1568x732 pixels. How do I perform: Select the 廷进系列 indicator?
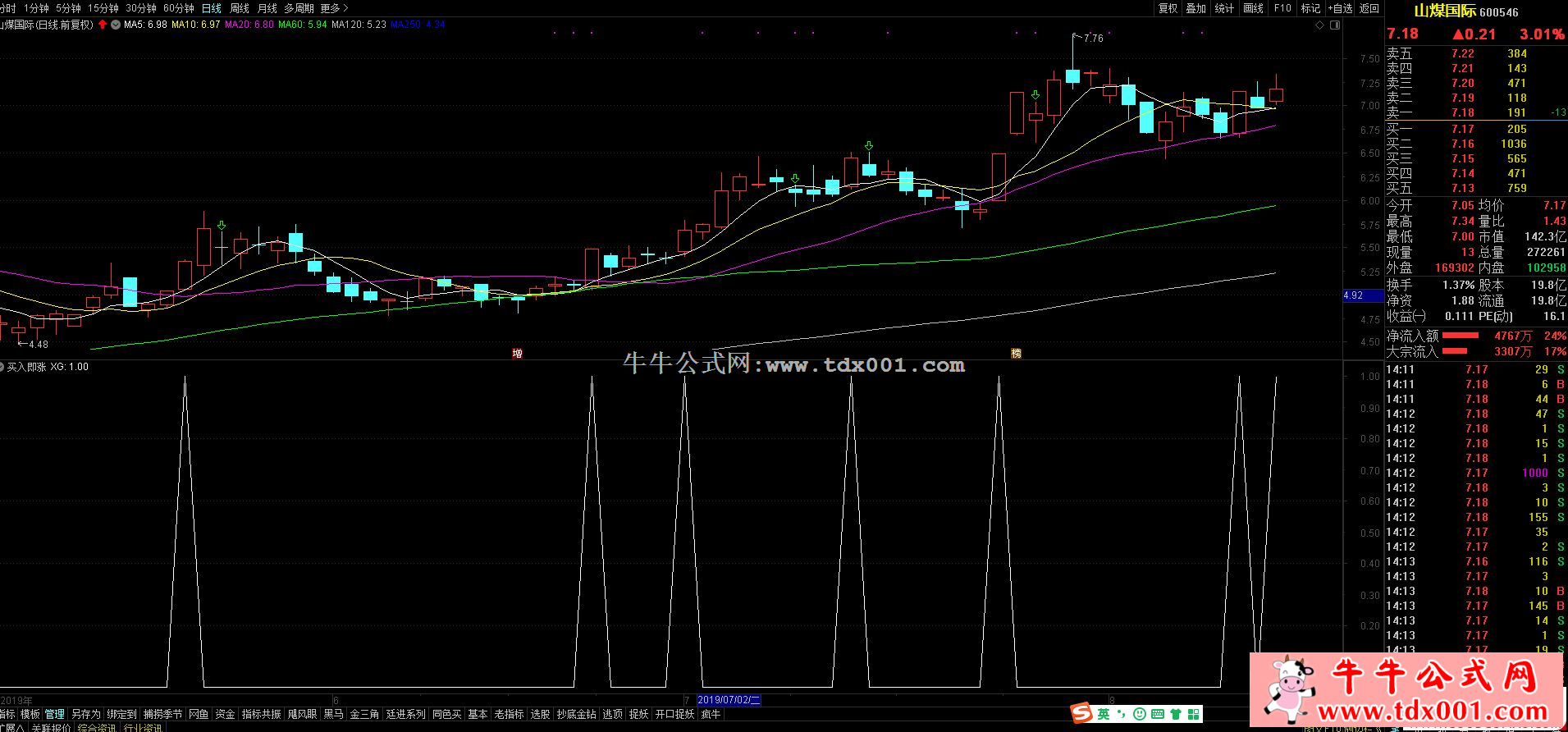[405, 714]
